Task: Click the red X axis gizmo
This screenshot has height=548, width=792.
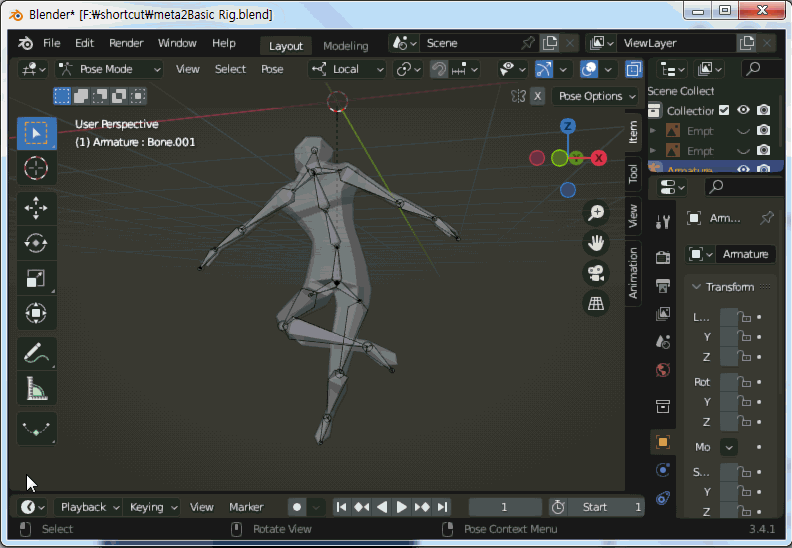Action: [598, 158]
